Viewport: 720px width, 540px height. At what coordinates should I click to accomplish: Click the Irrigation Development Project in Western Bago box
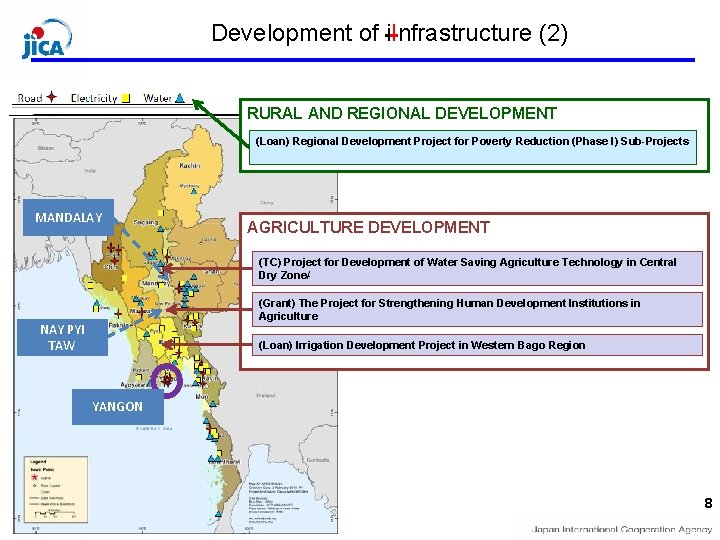point(477,345)
